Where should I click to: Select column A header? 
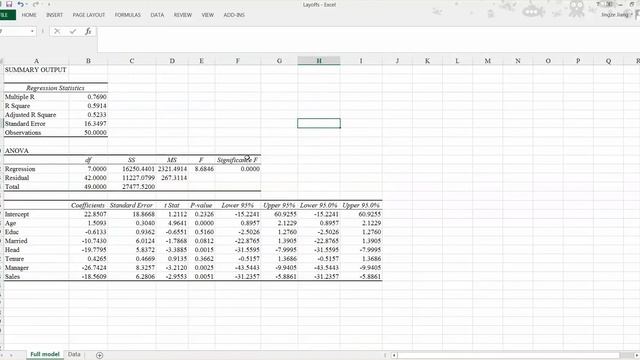click(36, 61)
